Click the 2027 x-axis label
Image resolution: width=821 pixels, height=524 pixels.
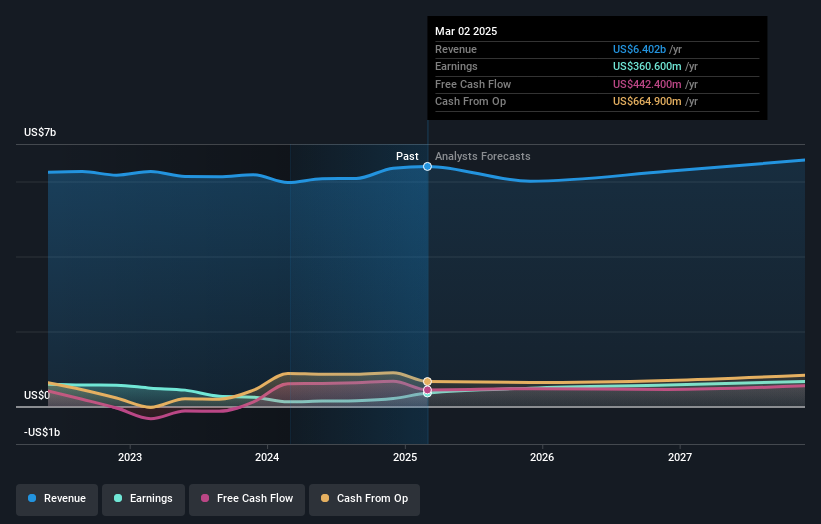tap(680, 458)
